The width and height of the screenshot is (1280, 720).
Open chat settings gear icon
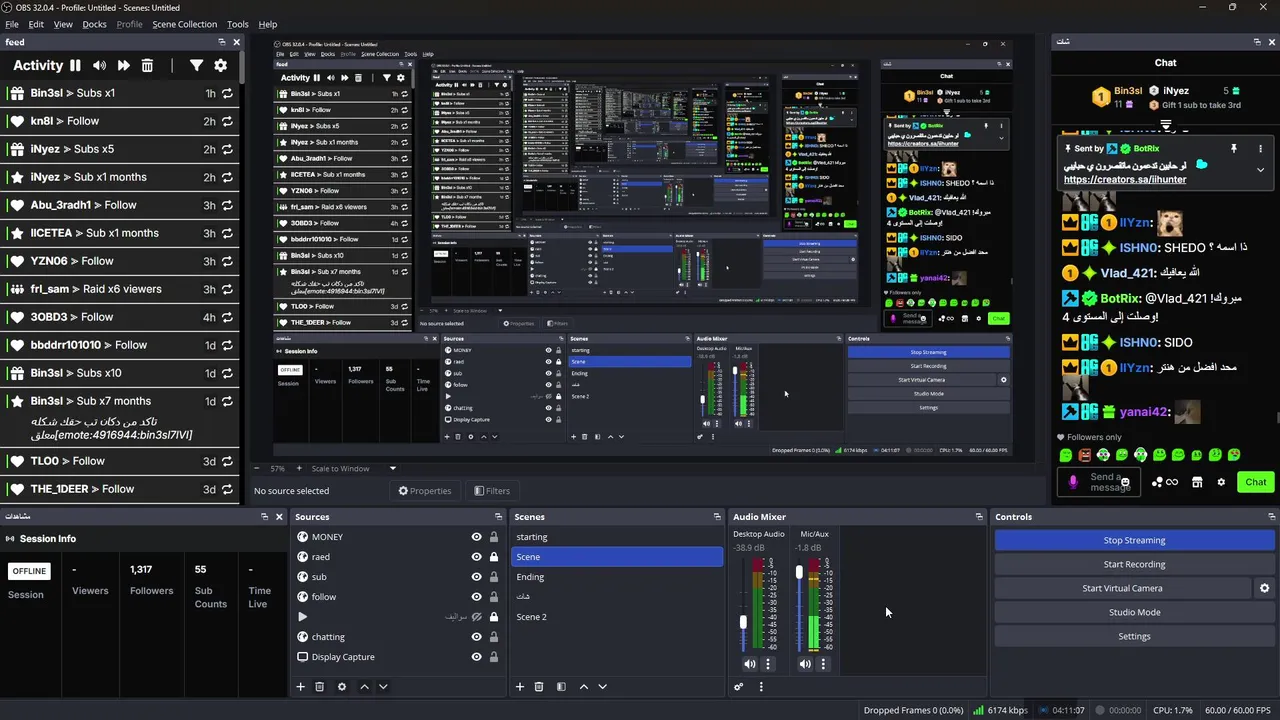pyautogui.click(x=1220, y=482)
